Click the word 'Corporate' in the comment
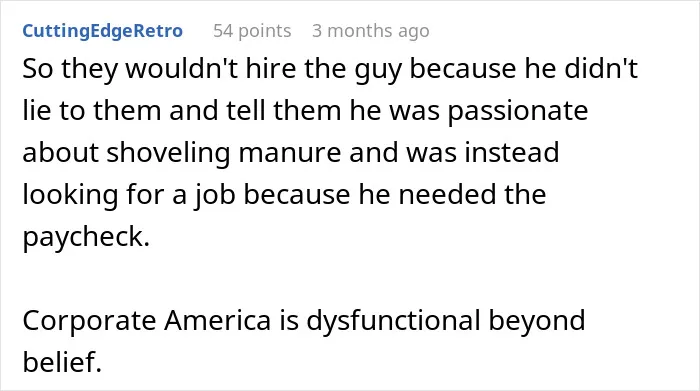 89,321
